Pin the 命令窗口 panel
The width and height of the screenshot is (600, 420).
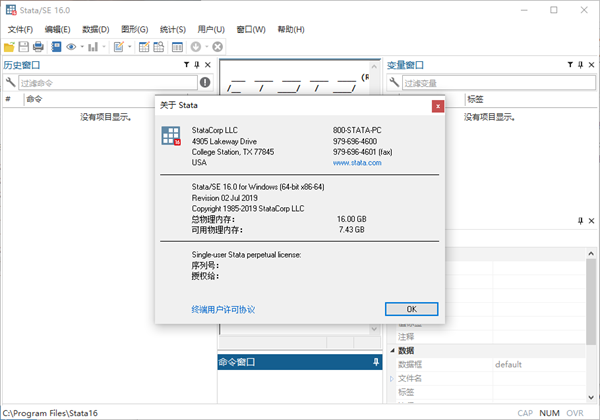pos(376,362)
